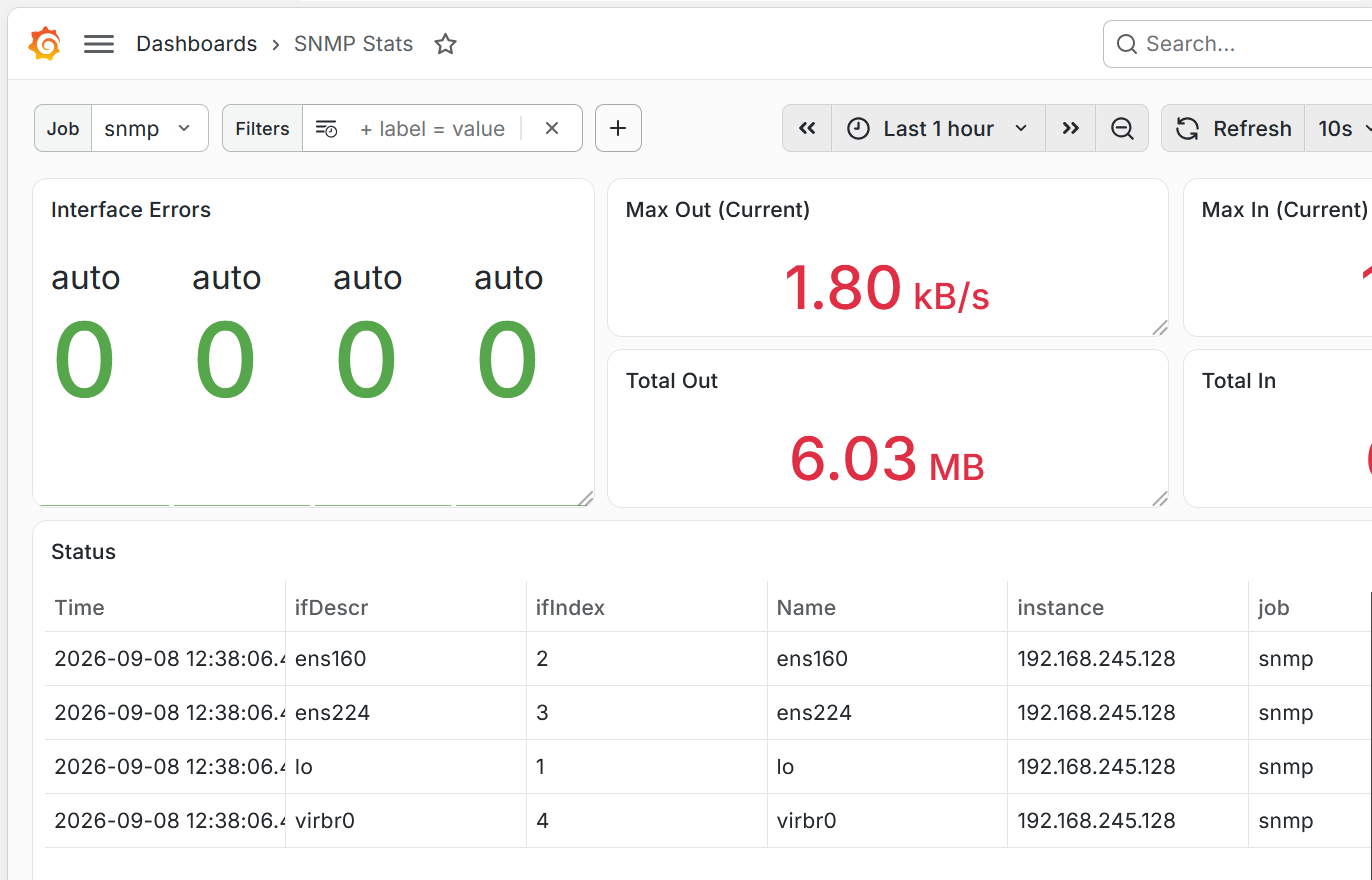Click the label = value filter field
The height and width of the screenshot is (880, 1372).
[x=433, y=128]
